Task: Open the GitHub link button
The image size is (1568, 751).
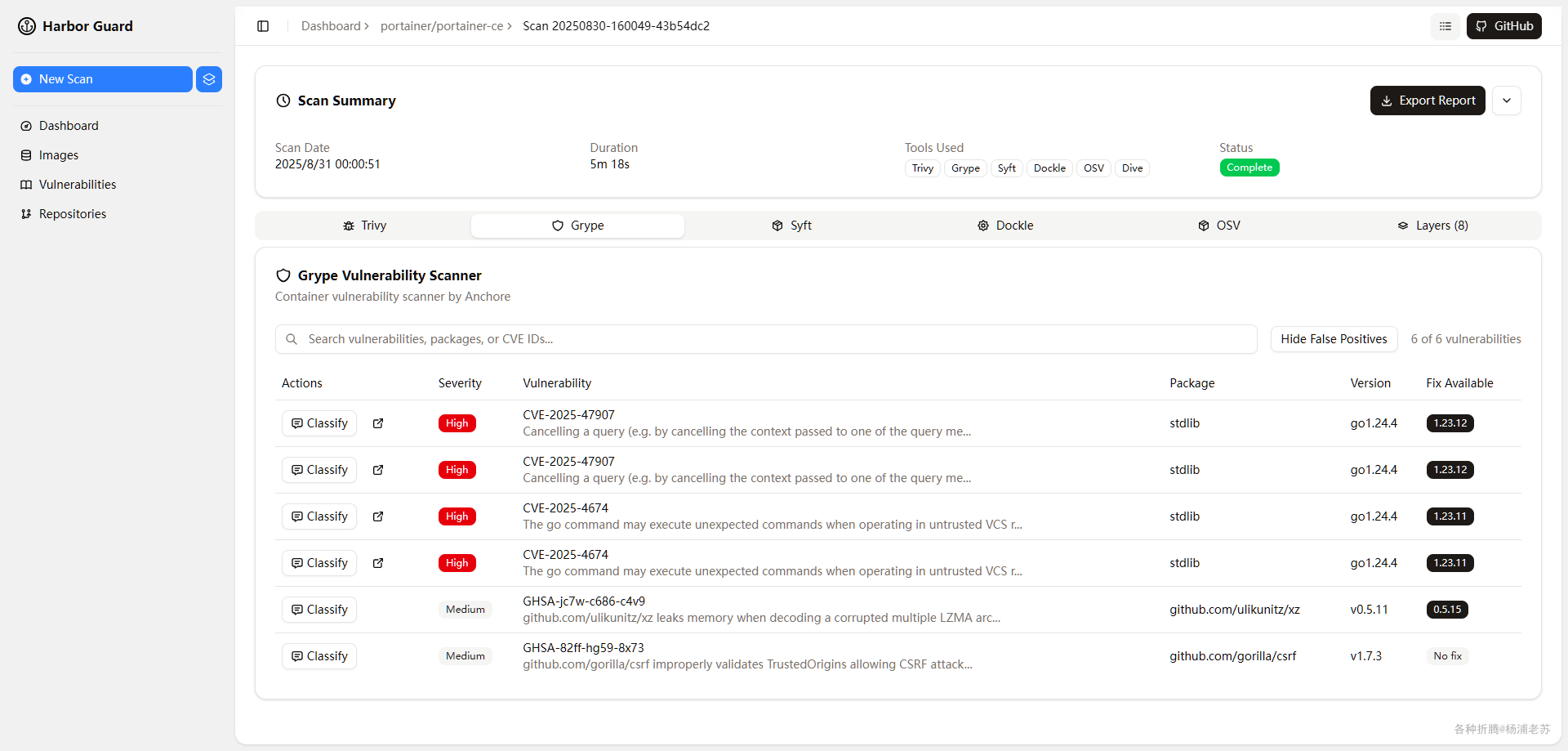Action: pyautogui.click(x=1504, y=26)
